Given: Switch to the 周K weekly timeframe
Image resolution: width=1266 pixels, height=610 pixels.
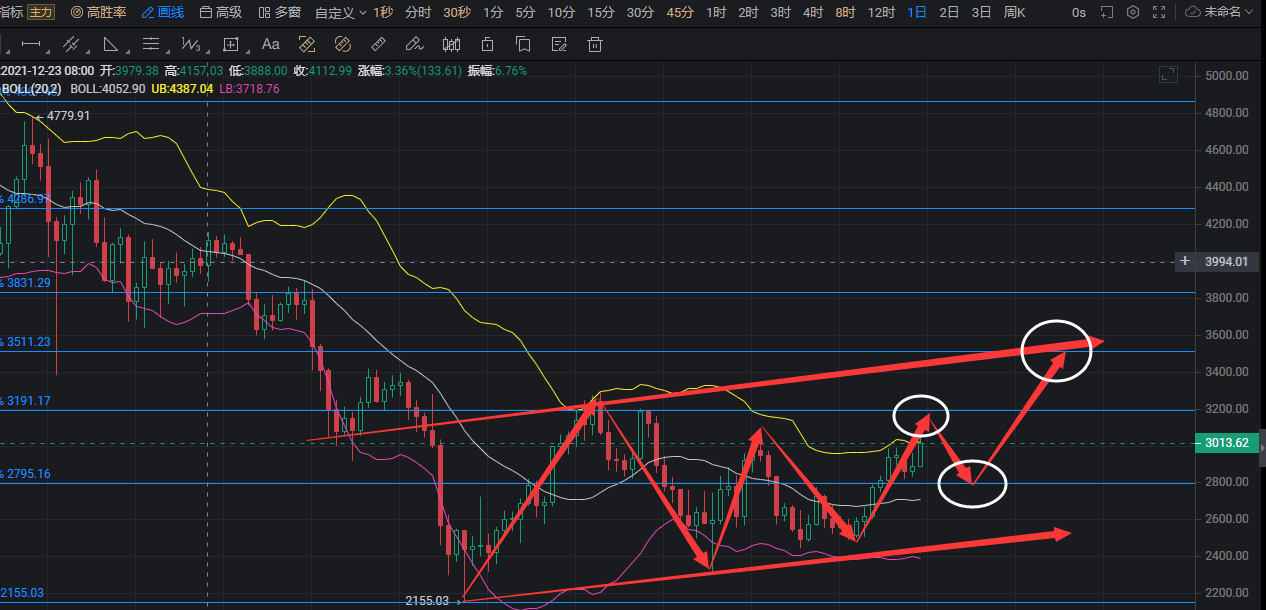Looking at the screenshot, I should [1014, 13].
